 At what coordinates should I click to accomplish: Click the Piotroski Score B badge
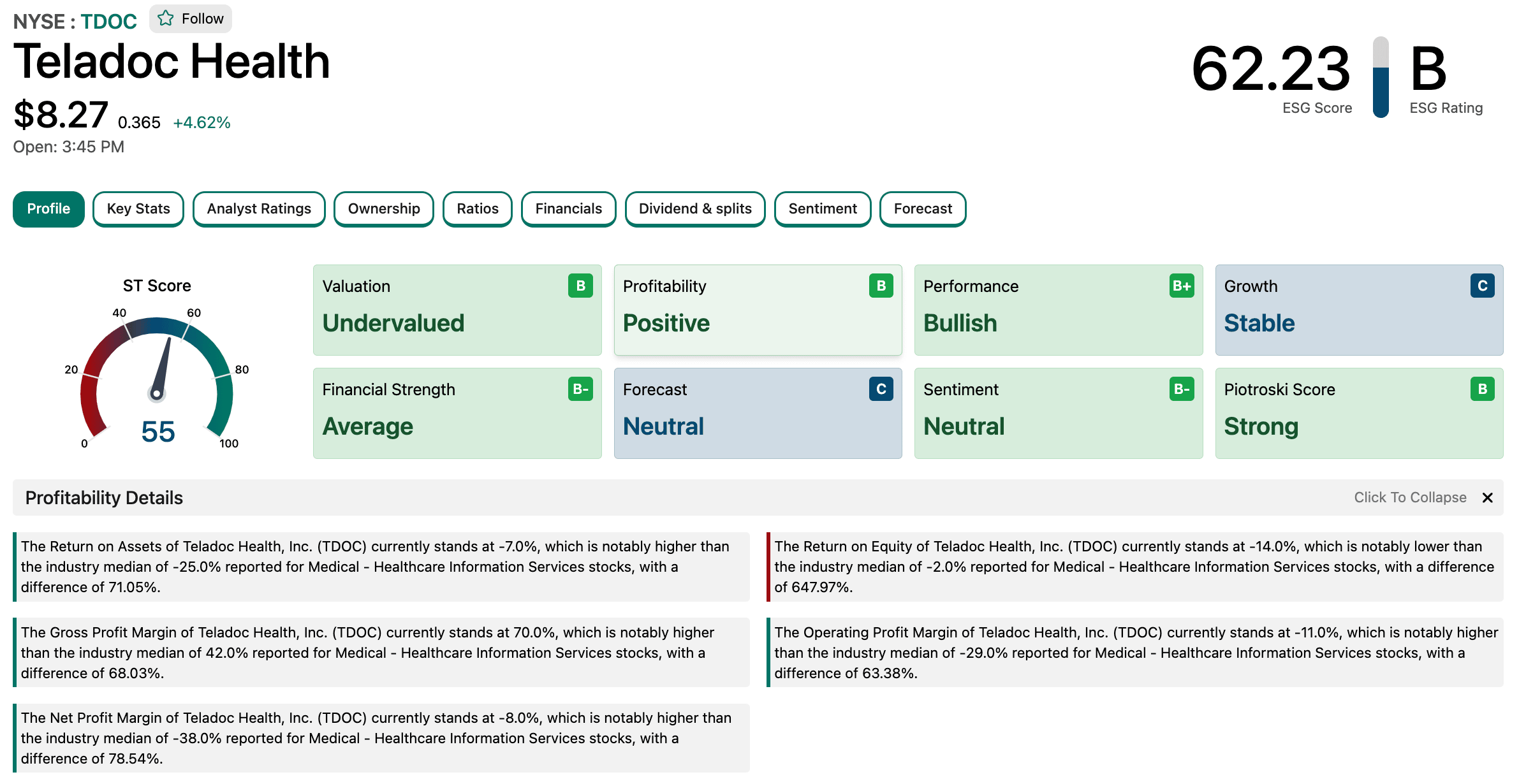click(1482, 389)
